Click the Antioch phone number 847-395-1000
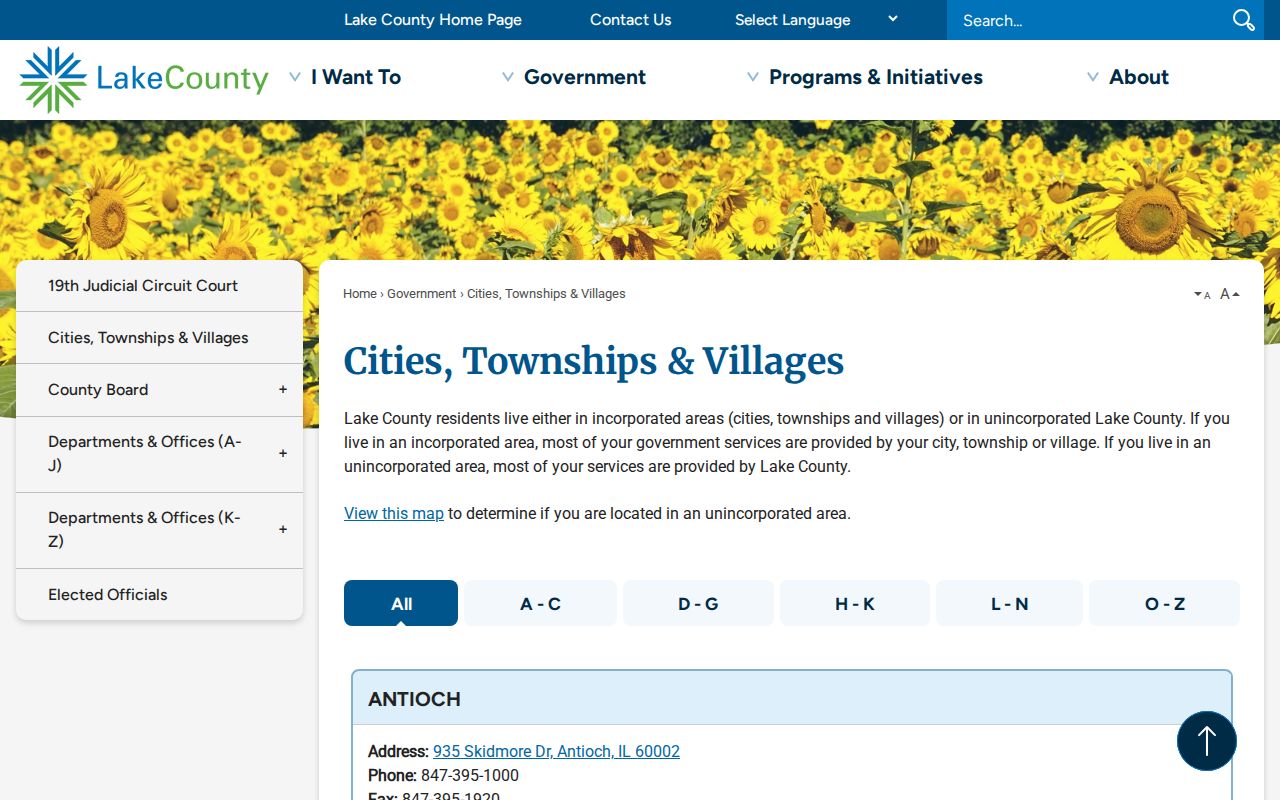 (470, 775)
